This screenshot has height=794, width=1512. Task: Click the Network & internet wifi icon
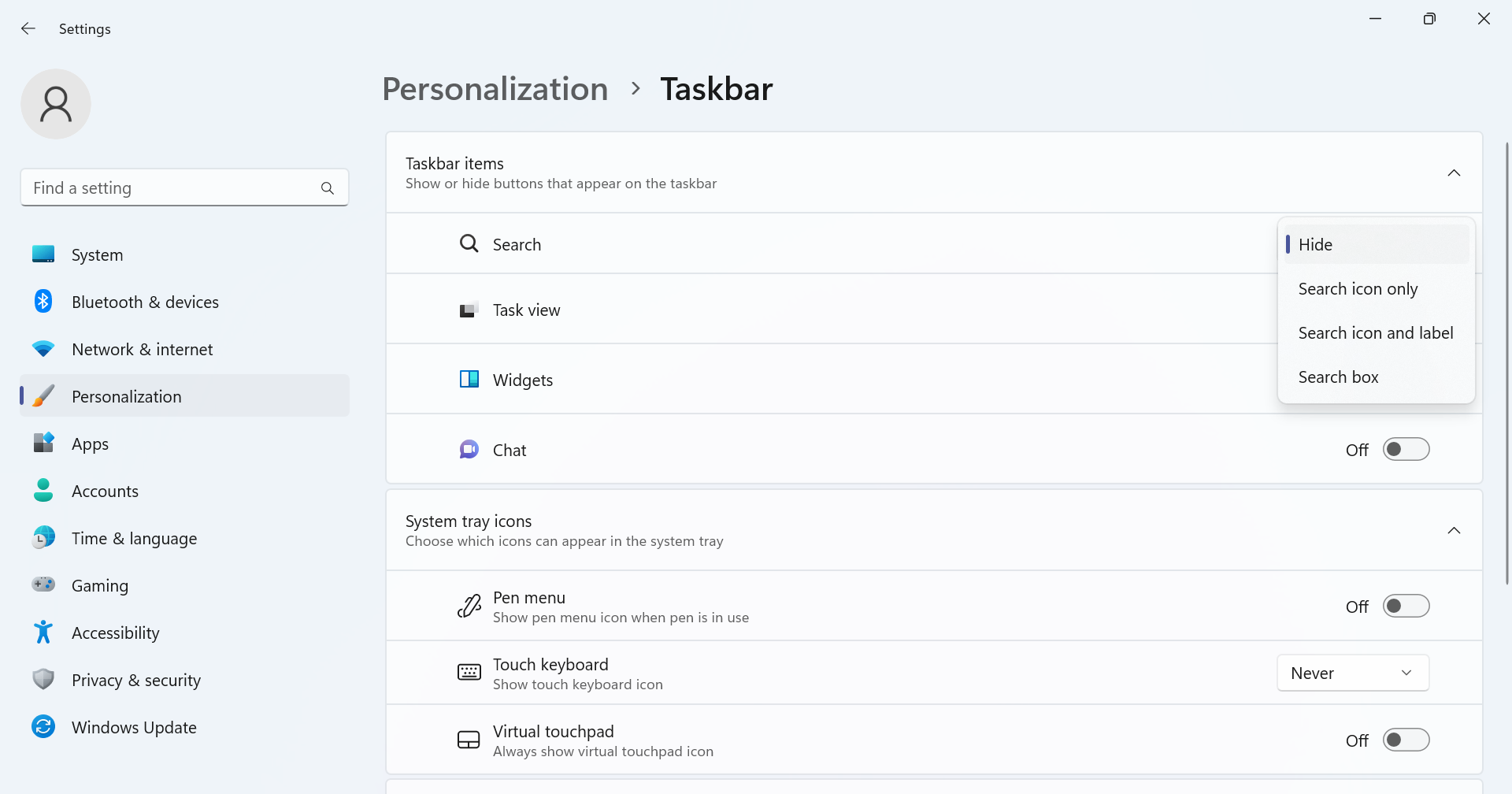point(43,349)
